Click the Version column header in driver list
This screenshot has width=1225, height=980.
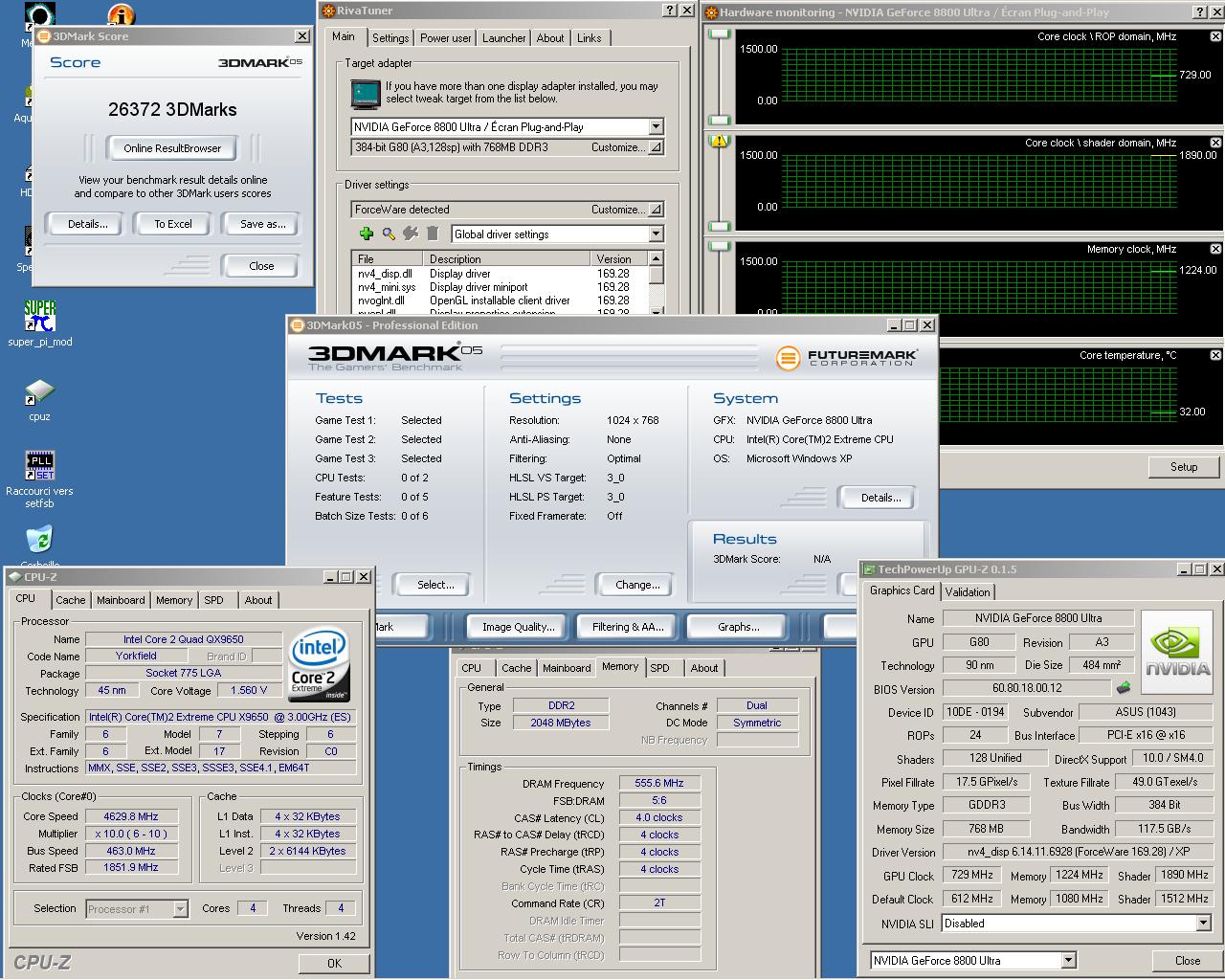pyautogui.click(x=619, y=258)
